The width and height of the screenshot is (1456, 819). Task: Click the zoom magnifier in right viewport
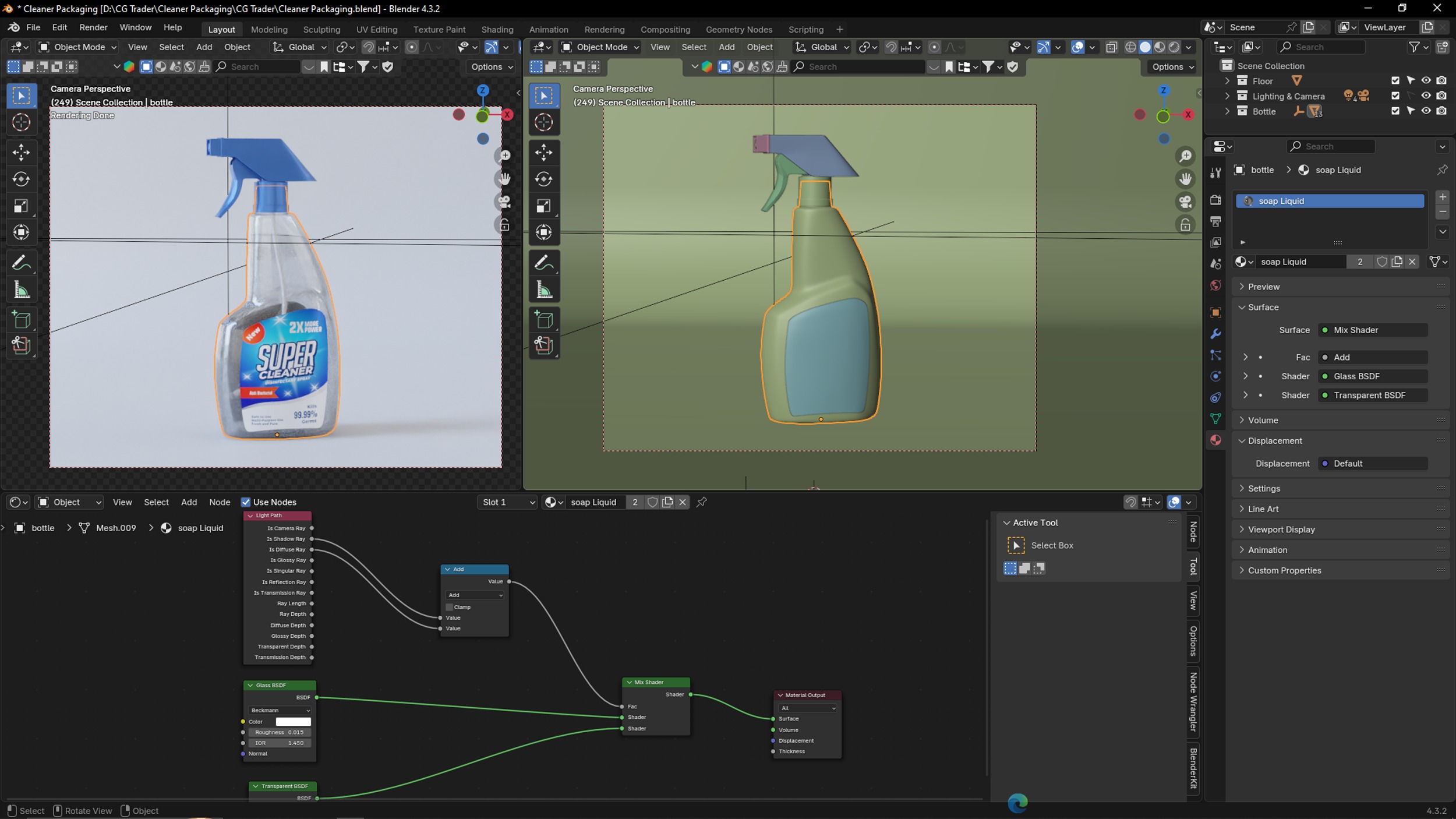point(1185,156)
